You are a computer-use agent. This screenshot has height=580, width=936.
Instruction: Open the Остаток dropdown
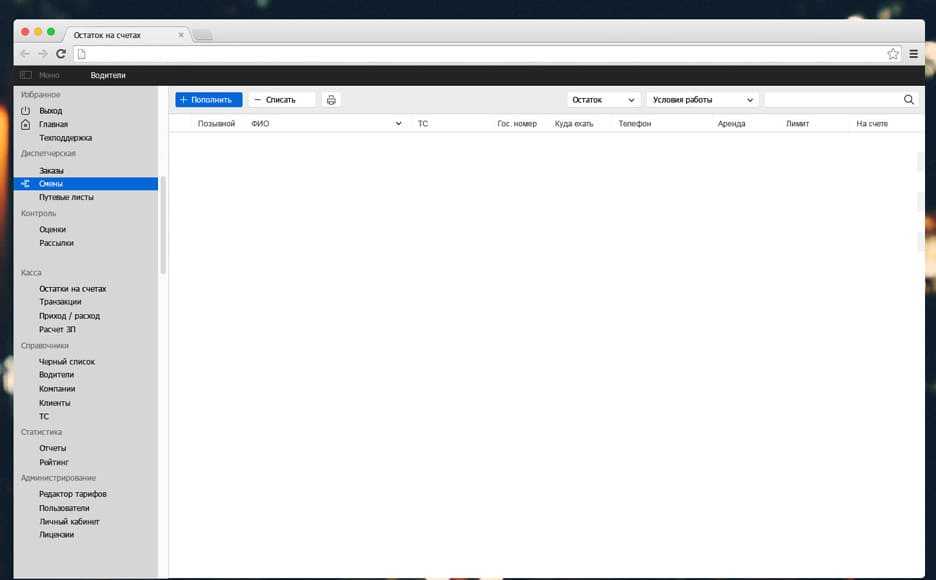[603, 100]
